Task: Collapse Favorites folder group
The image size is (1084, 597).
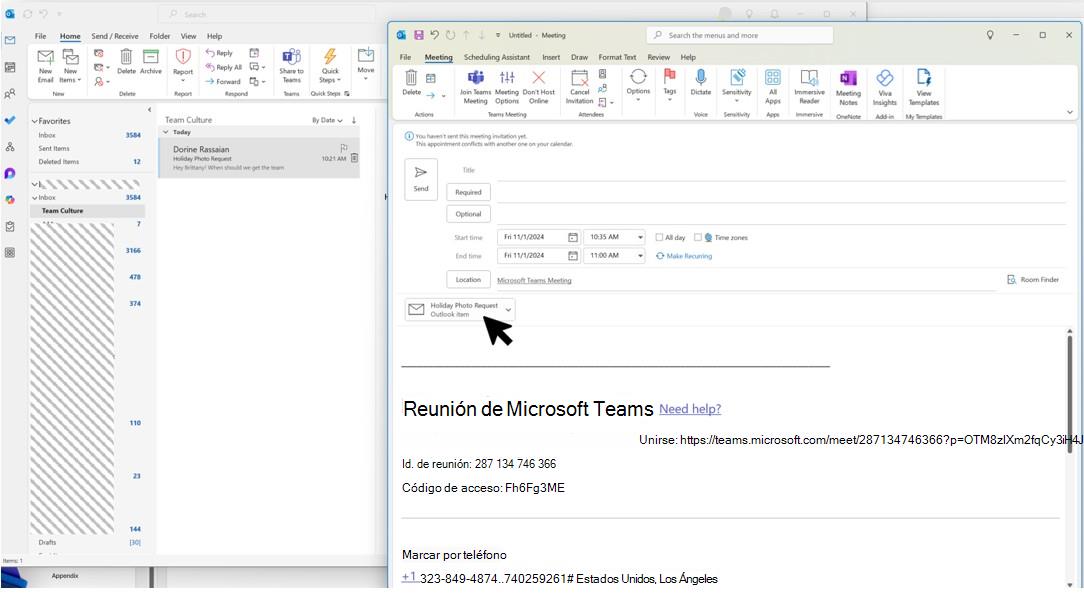Action: (x=35, y=121)
